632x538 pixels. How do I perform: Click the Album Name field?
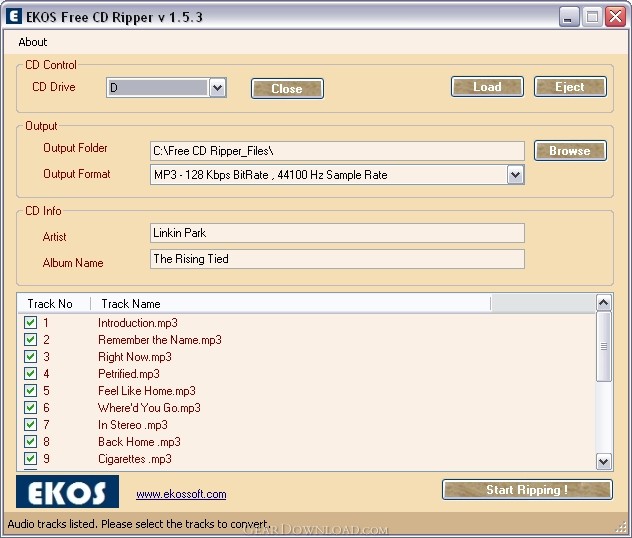click(x=337, y=259)
